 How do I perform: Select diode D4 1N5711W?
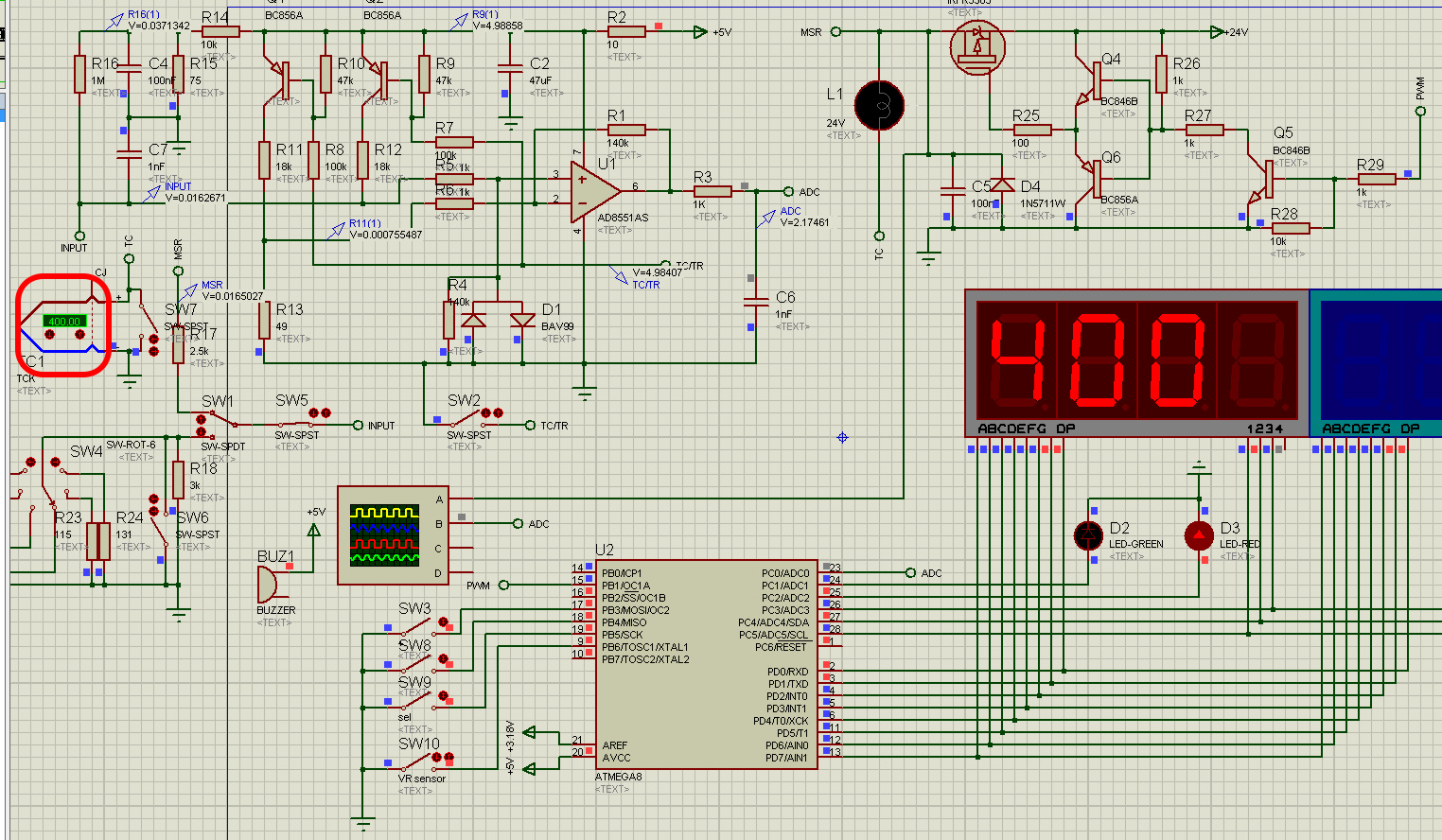(1002, 185)
